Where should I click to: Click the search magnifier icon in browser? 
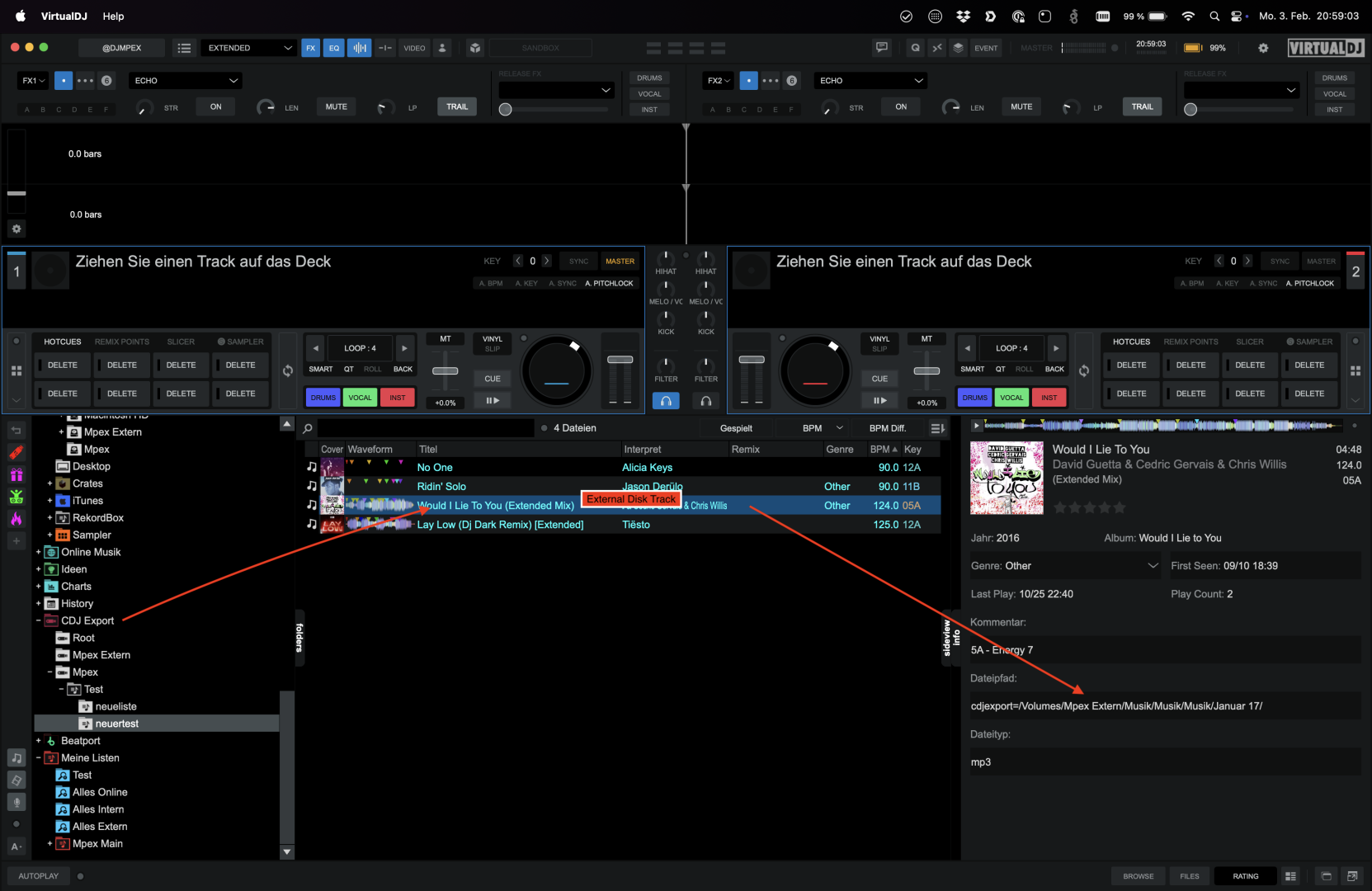point(308,428)
